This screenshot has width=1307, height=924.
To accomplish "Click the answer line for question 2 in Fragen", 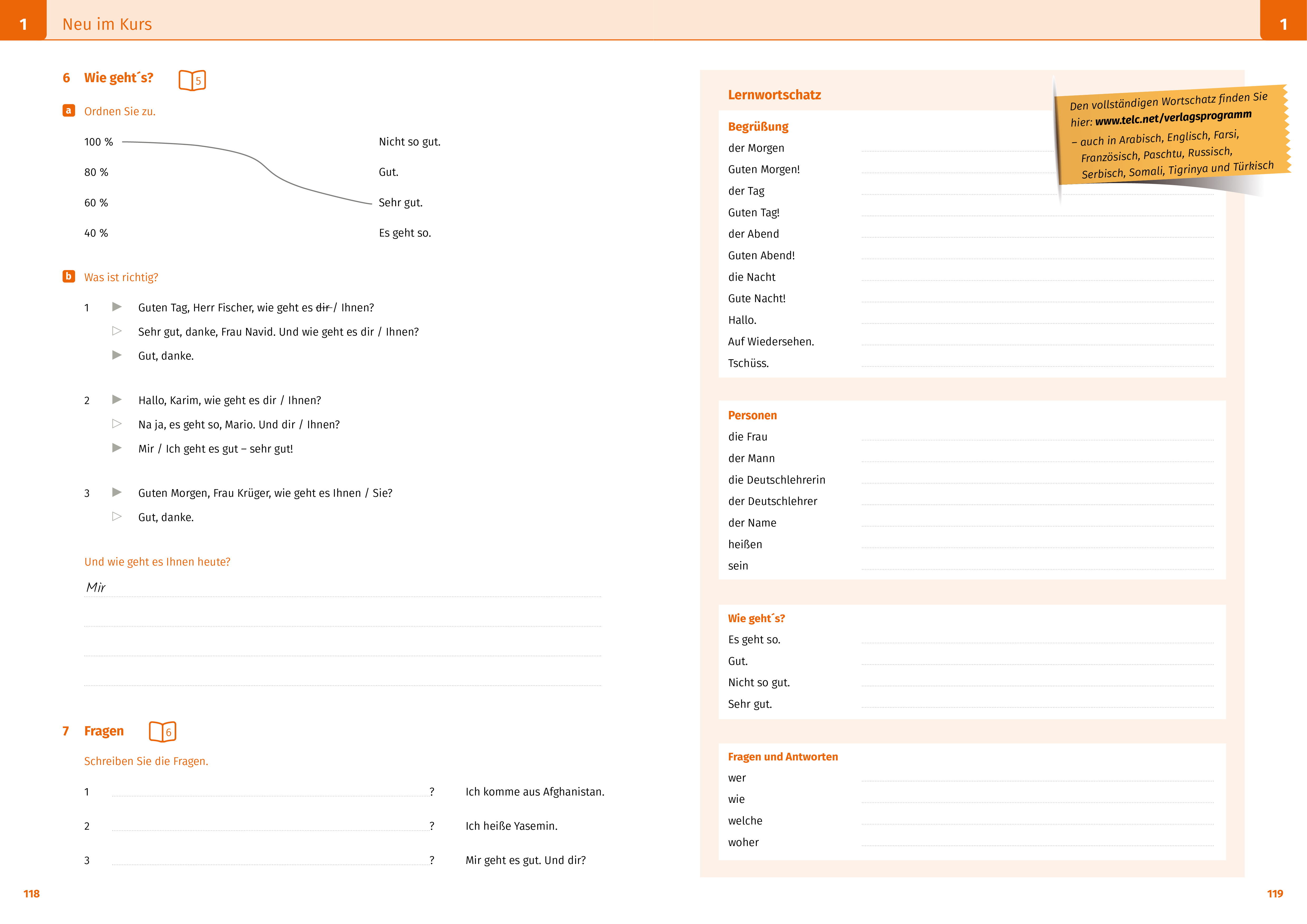I will pos(271,825).
